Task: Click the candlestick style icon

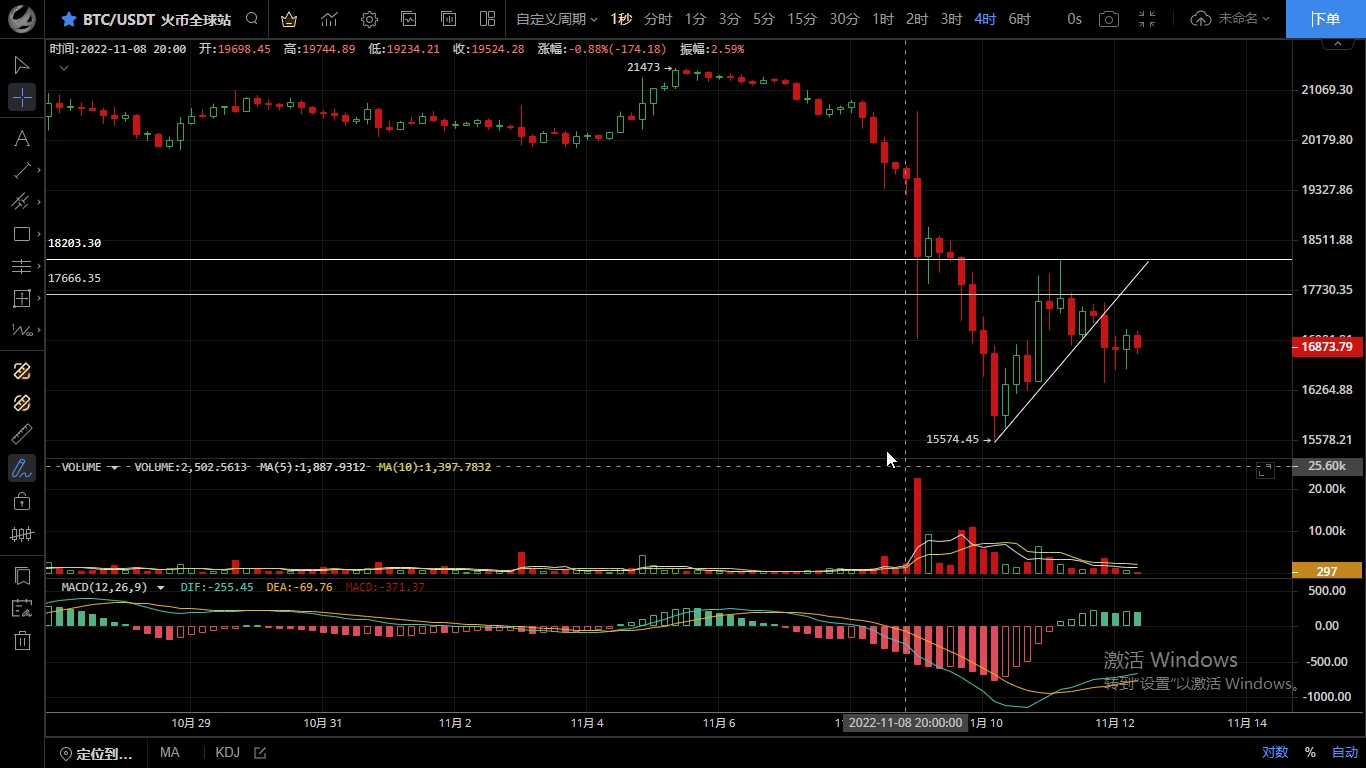Action: (x=22, y=534)
